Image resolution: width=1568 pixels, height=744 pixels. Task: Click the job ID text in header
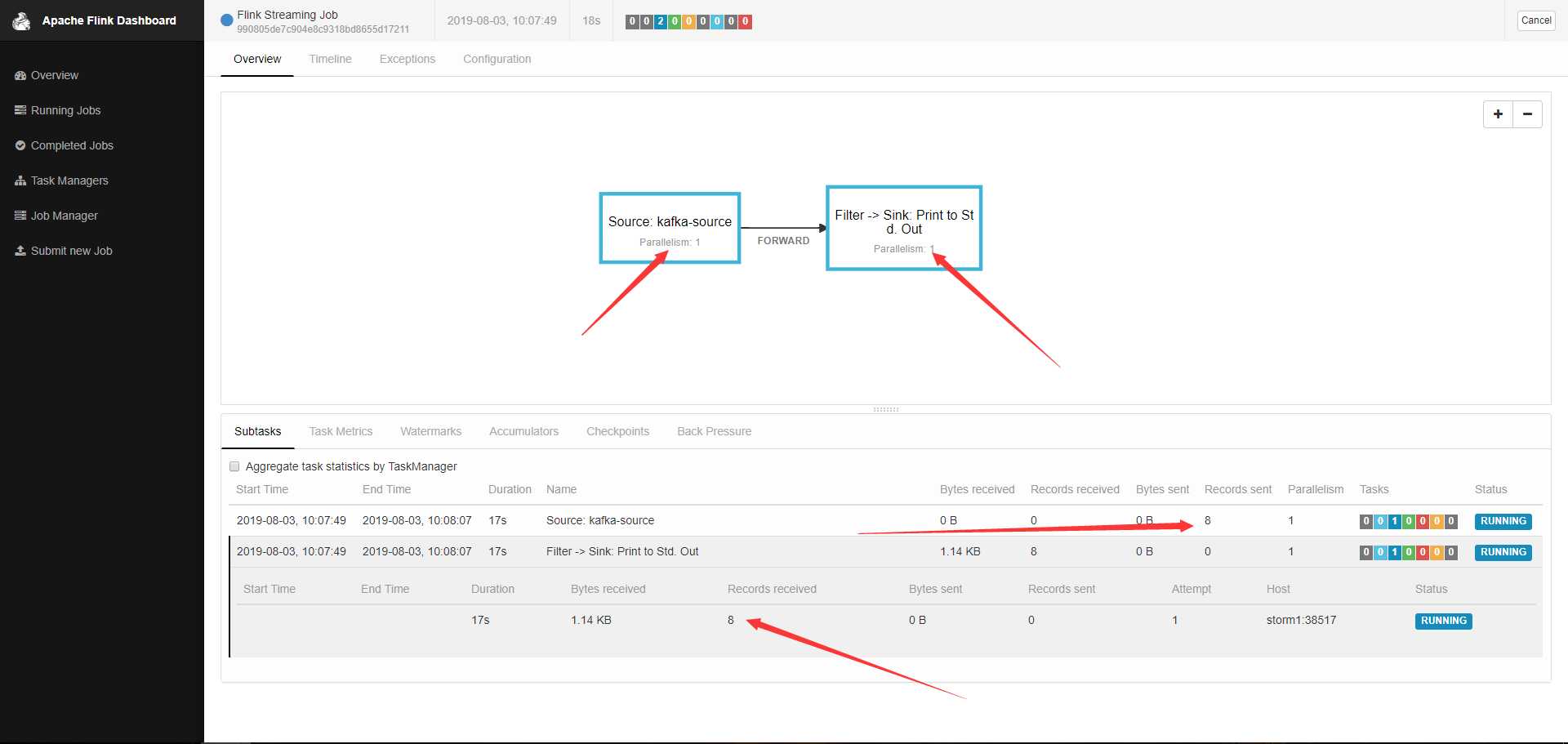coord(323,29)
